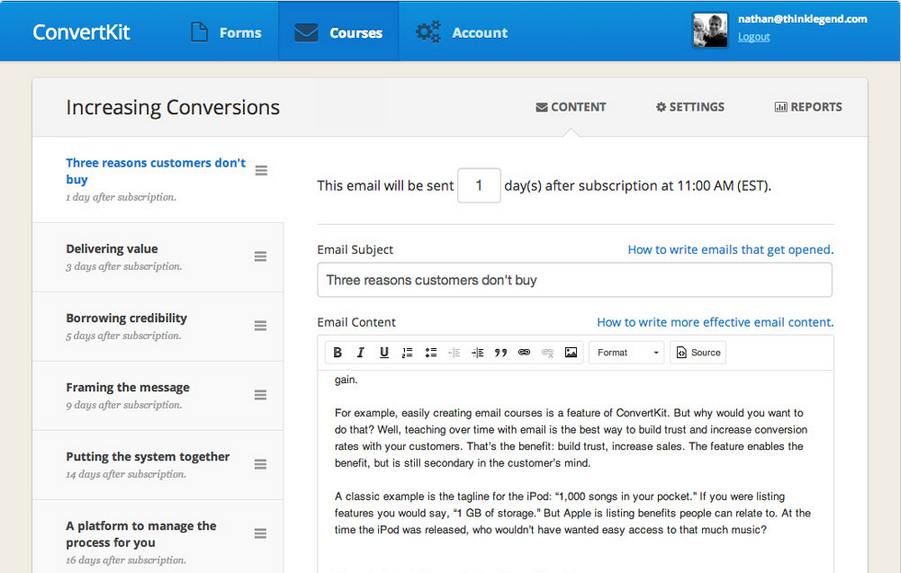Image resolution: width=901 pixels, height=573 pixels.
Task: Click the Email Subject input field
Action: click(x=575, y=280)
